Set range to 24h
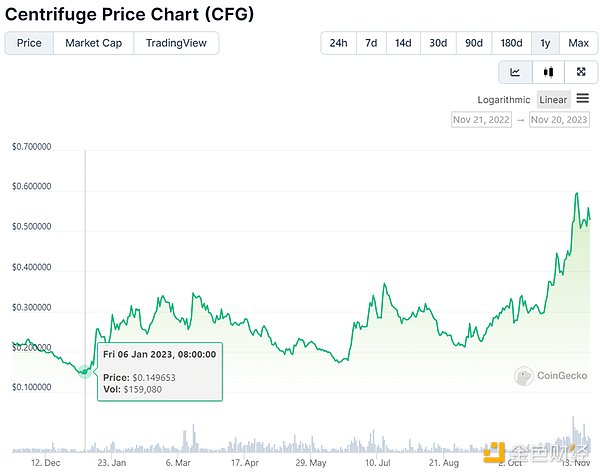This screenshot has height=474, width=600. [x=338, y=43]
